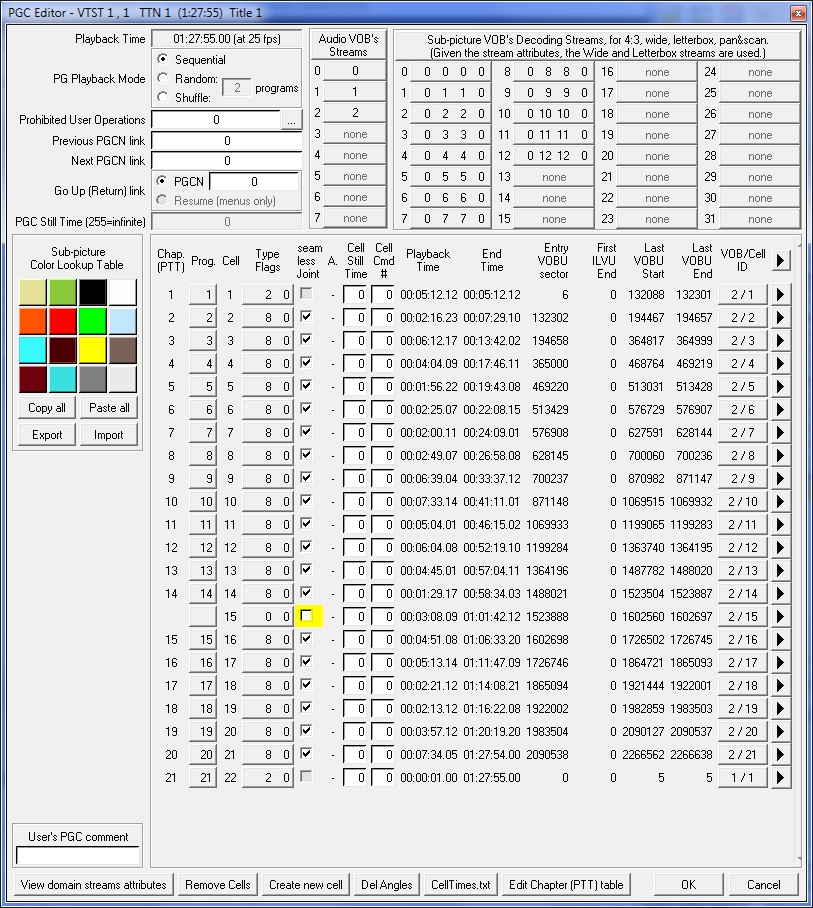
Task: Uncheck seamless joint for cell 21
Action: coord(306,753)
